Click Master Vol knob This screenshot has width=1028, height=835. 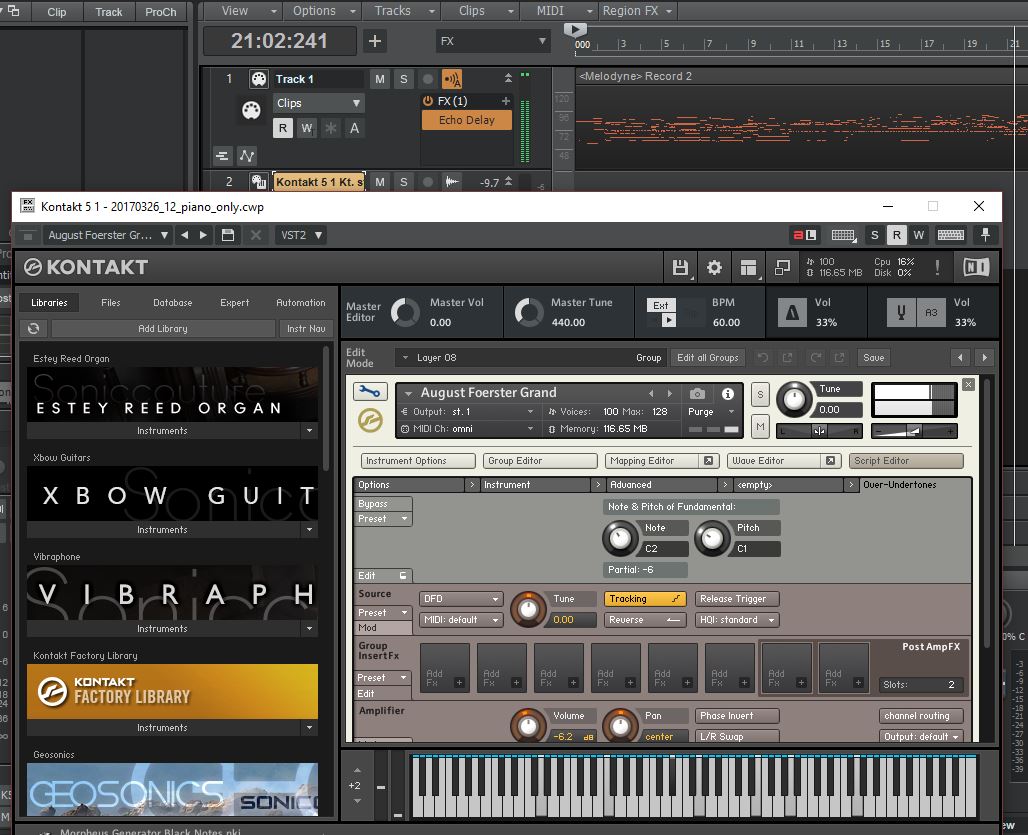405,312
